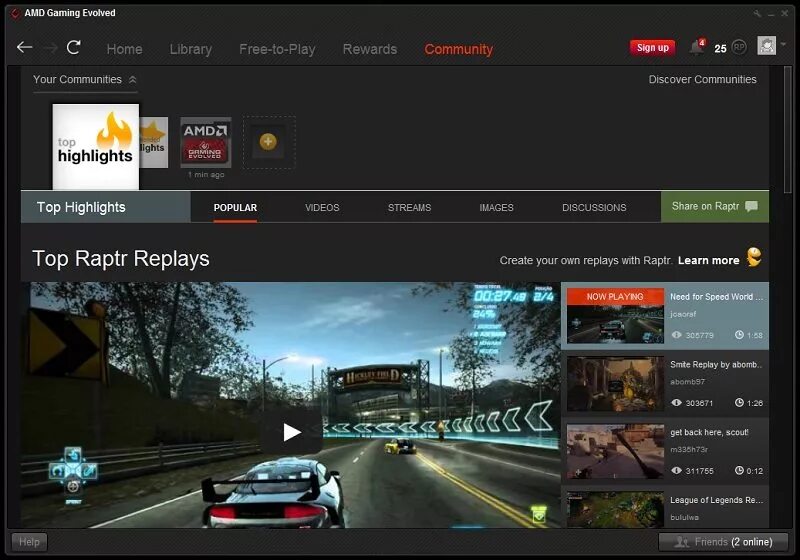The height and width of the screenshot is (560, 800).
Task: Click the clock icon beside 1:58
Action: (x=739, y=335)
